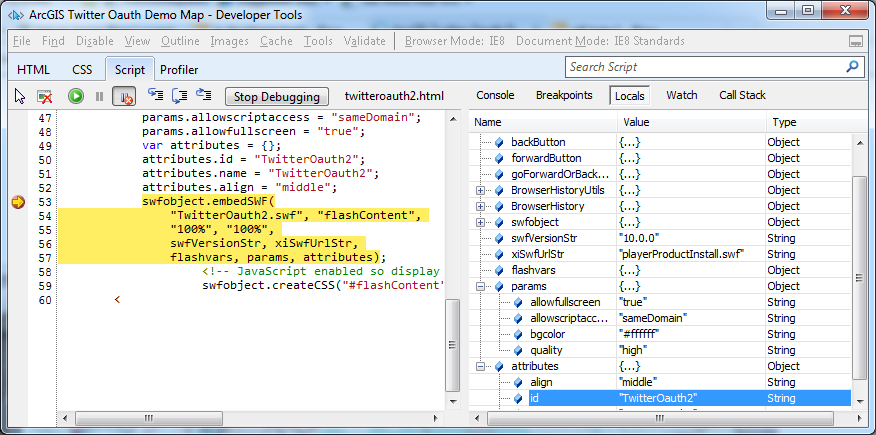The image size is (876, 435).
Task: Open Document Mode: IE8 Standards menu
Action: pyautogui.click(x=600, y=41)
